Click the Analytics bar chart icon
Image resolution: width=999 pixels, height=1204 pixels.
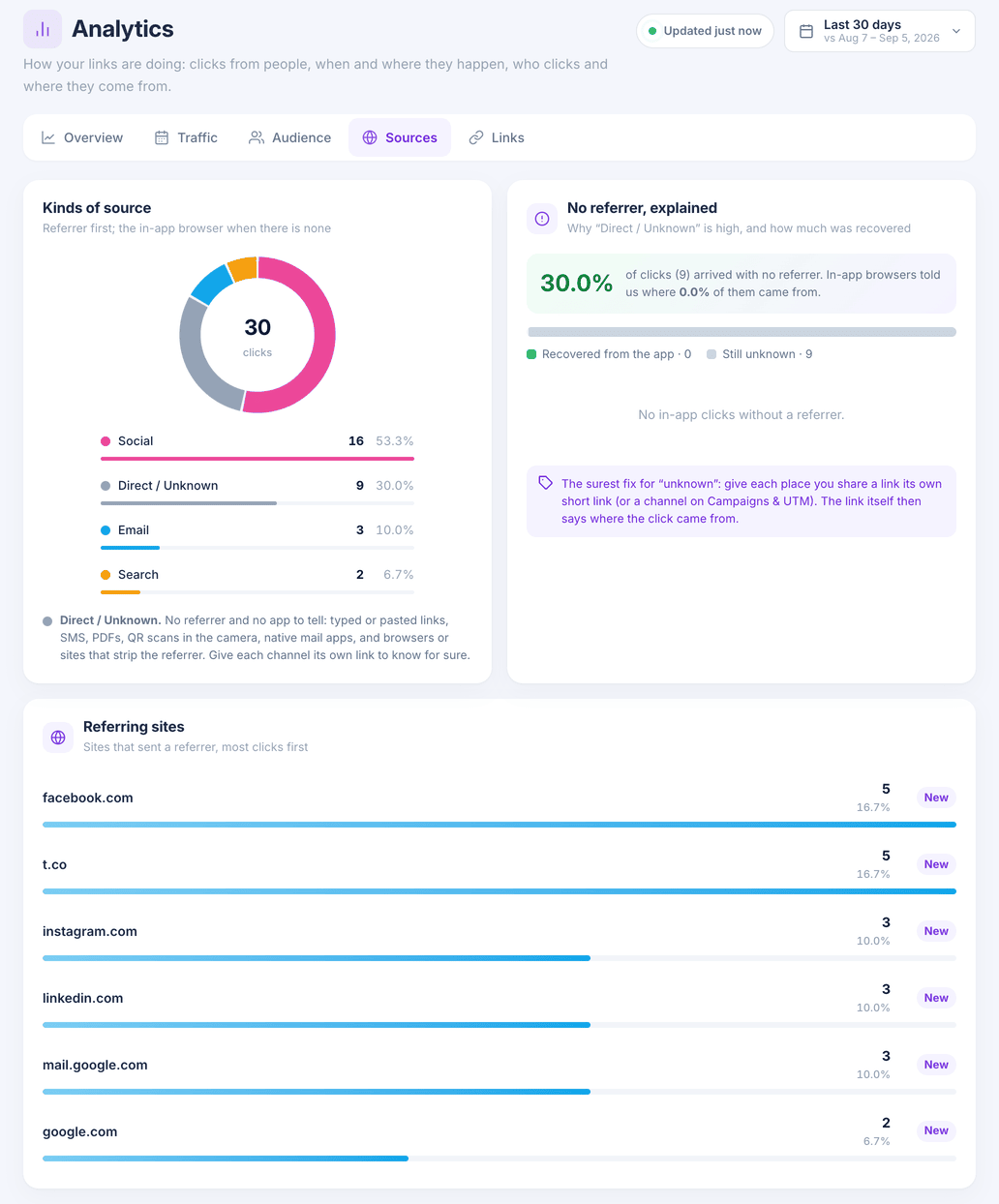click(43, 29)
